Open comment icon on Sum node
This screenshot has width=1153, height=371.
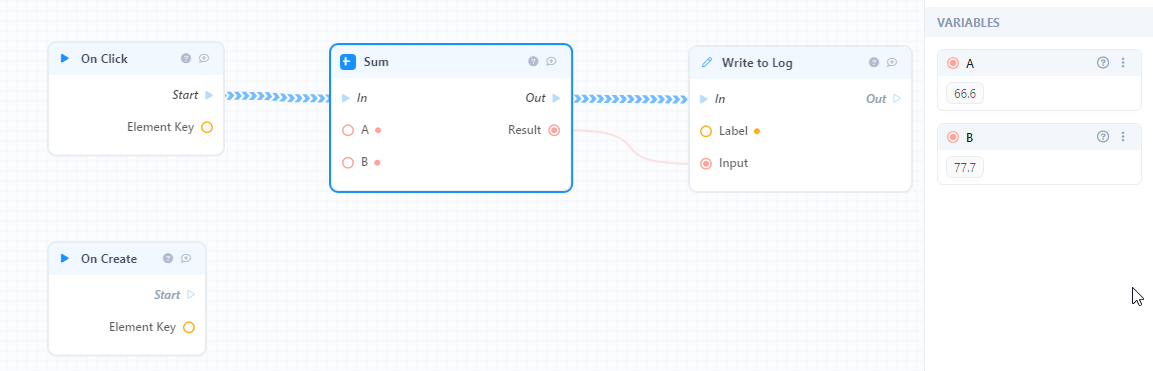click(x=551, y=62)
